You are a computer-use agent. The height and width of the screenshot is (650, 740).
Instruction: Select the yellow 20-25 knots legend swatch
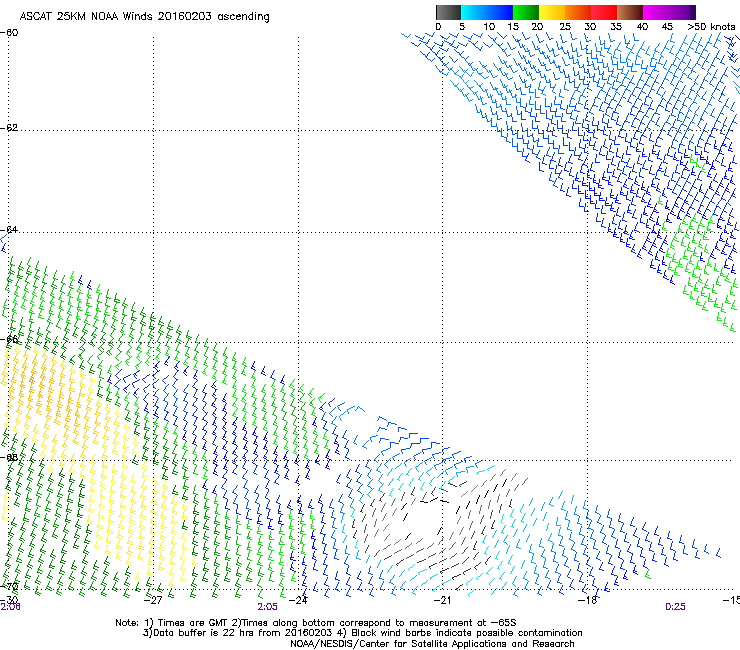coord(552,12)
